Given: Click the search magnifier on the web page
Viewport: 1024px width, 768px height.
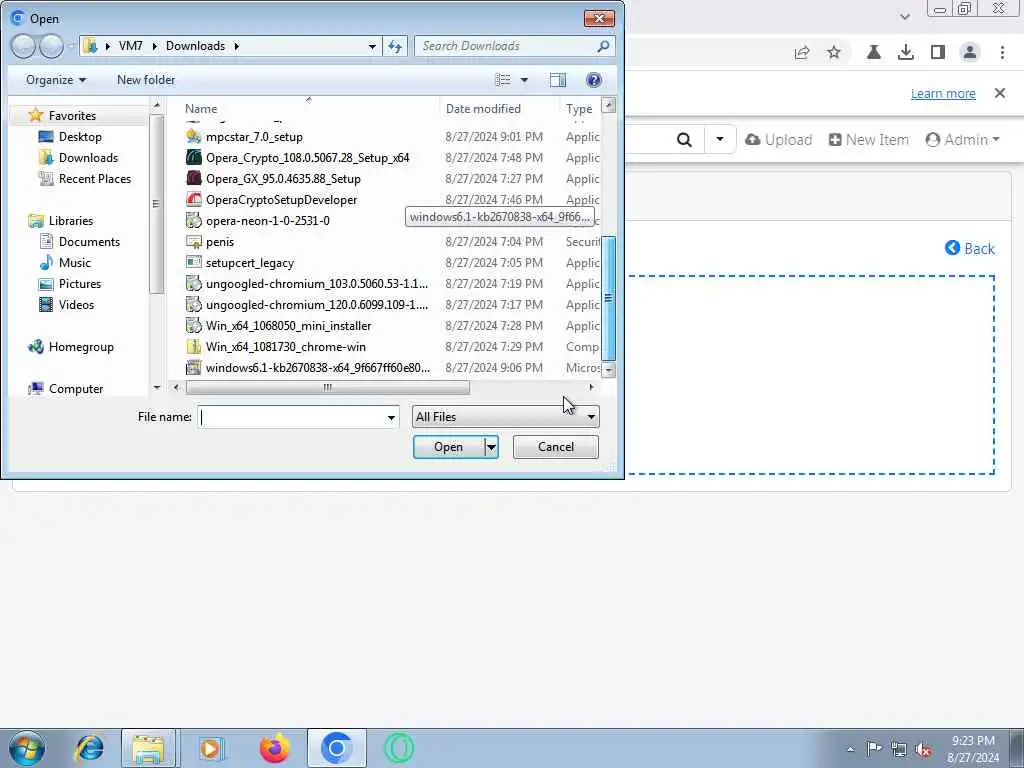Looking at the screenshot, I should tap(684, 140).
